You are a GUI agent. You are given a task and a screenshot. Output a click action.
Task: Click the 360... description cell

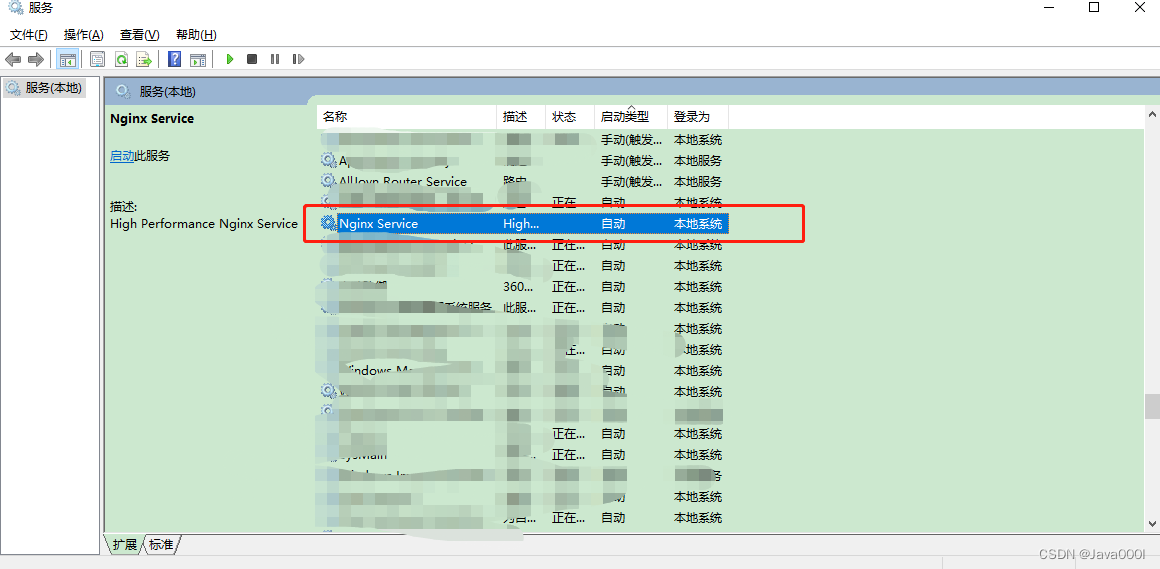pos(518,286)
